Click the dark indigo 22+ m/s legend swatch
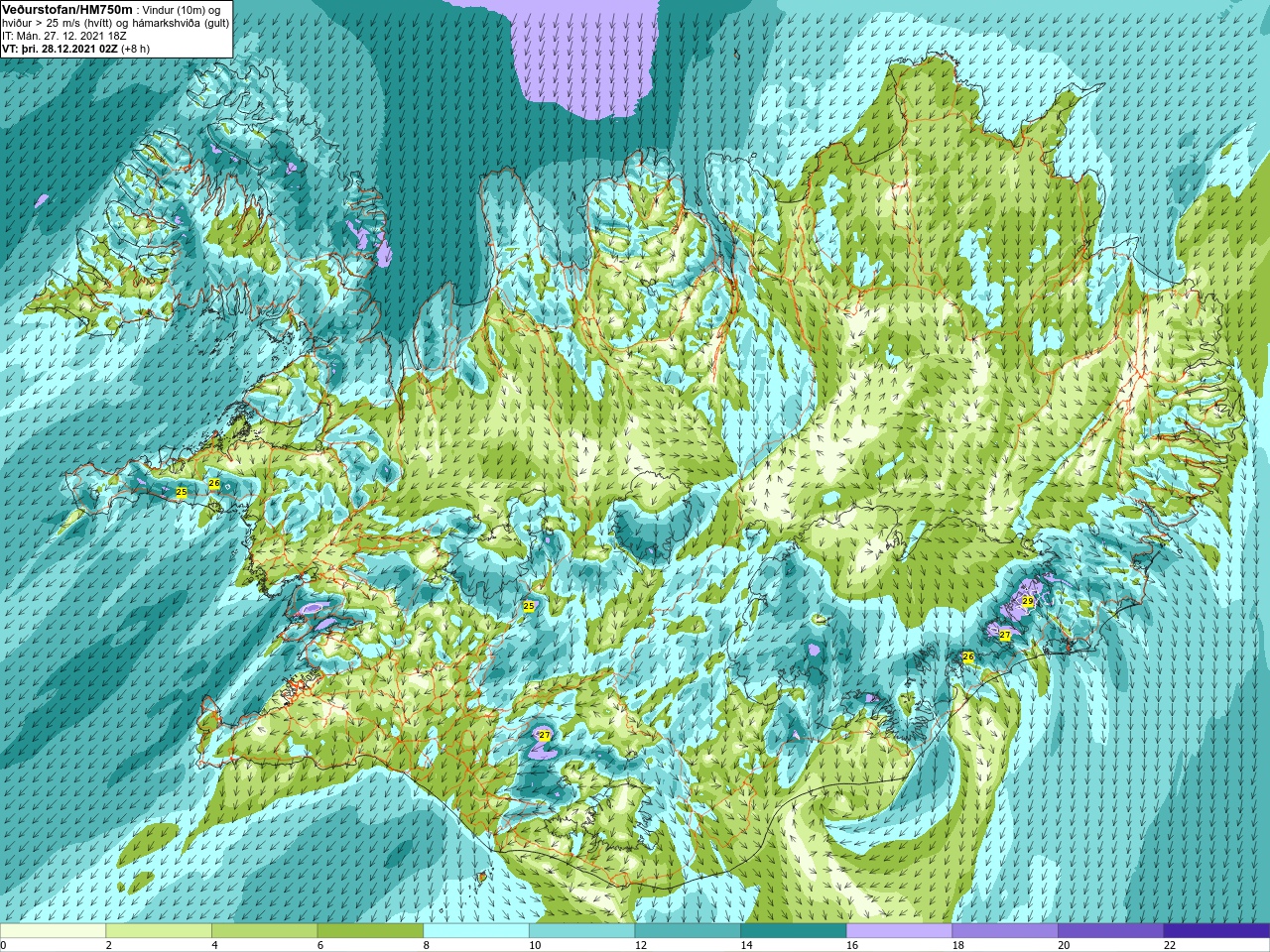This screenshot has height=952, width=1270. (x=1217, y=931)
